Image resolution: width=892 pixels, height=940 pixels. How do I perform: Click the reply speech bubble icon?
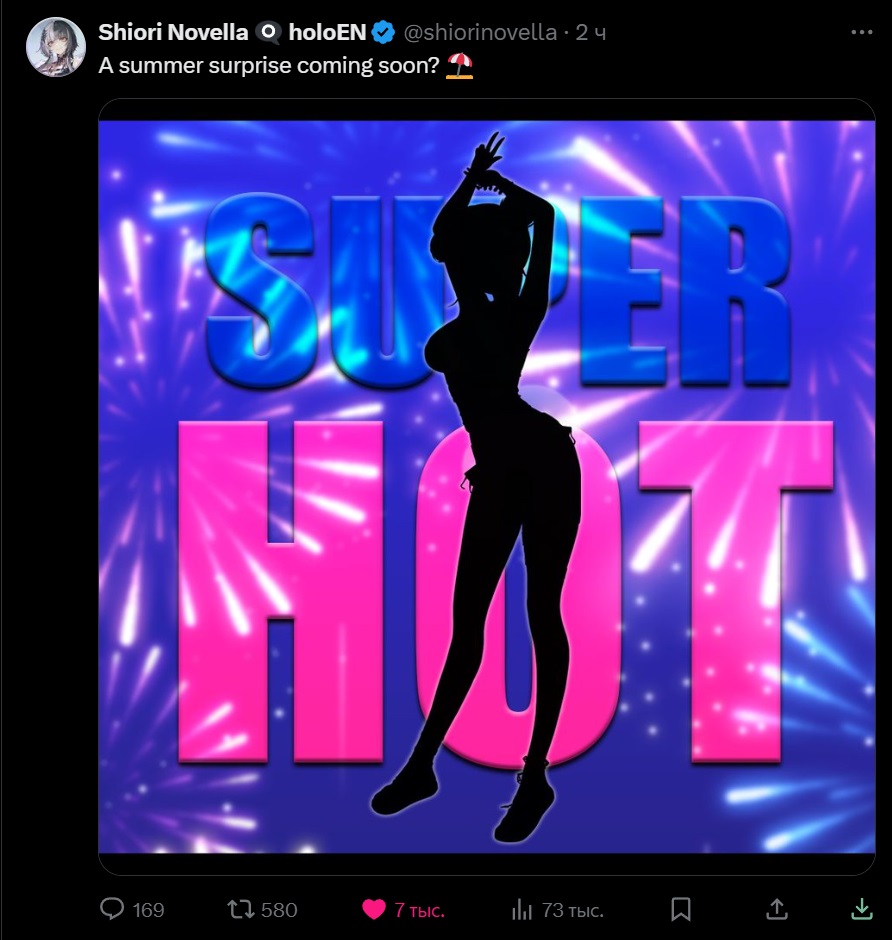[112, 909]
